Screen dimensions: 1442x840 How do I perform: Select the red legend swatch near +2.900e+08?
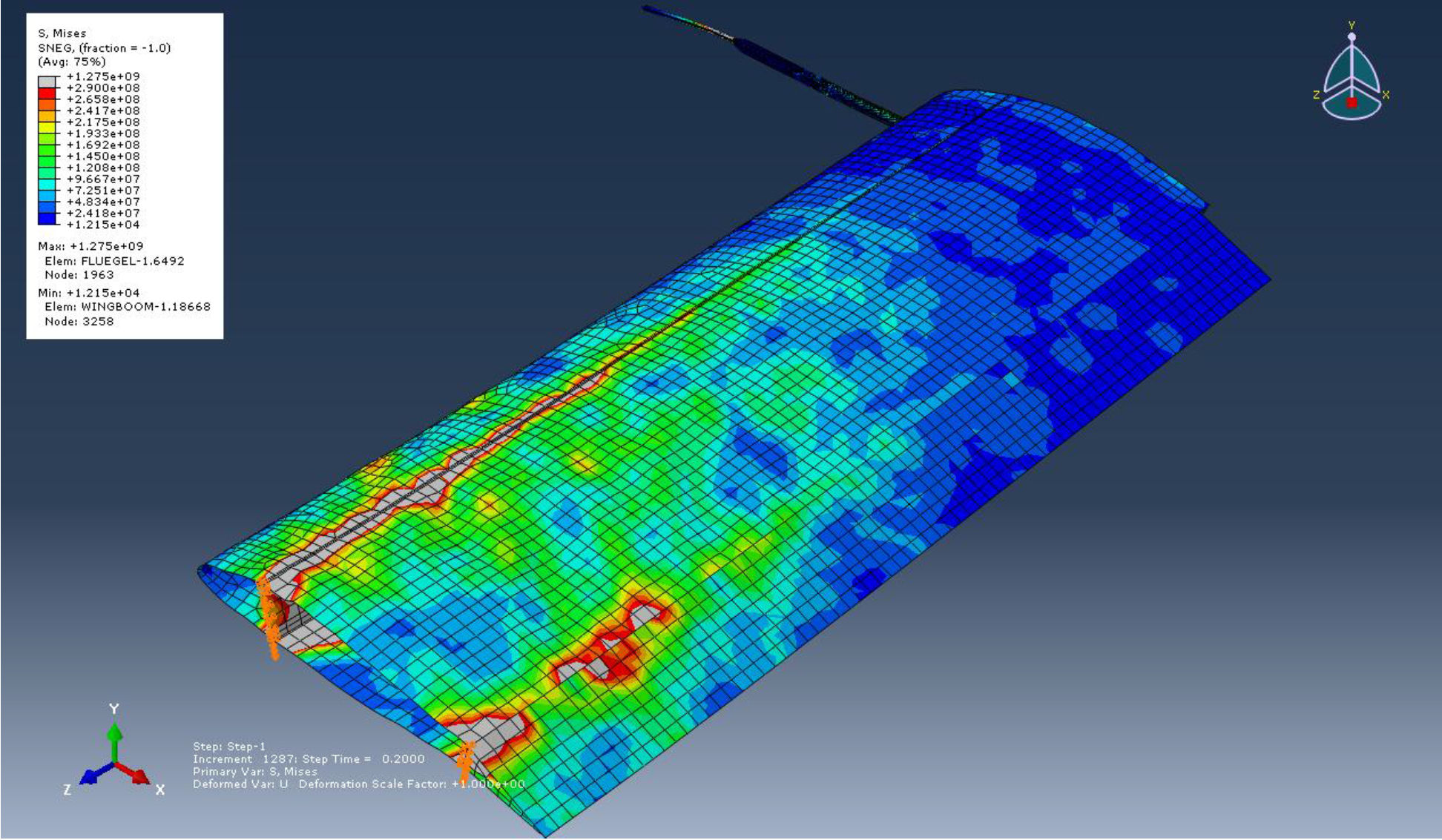tap(47, 93)
